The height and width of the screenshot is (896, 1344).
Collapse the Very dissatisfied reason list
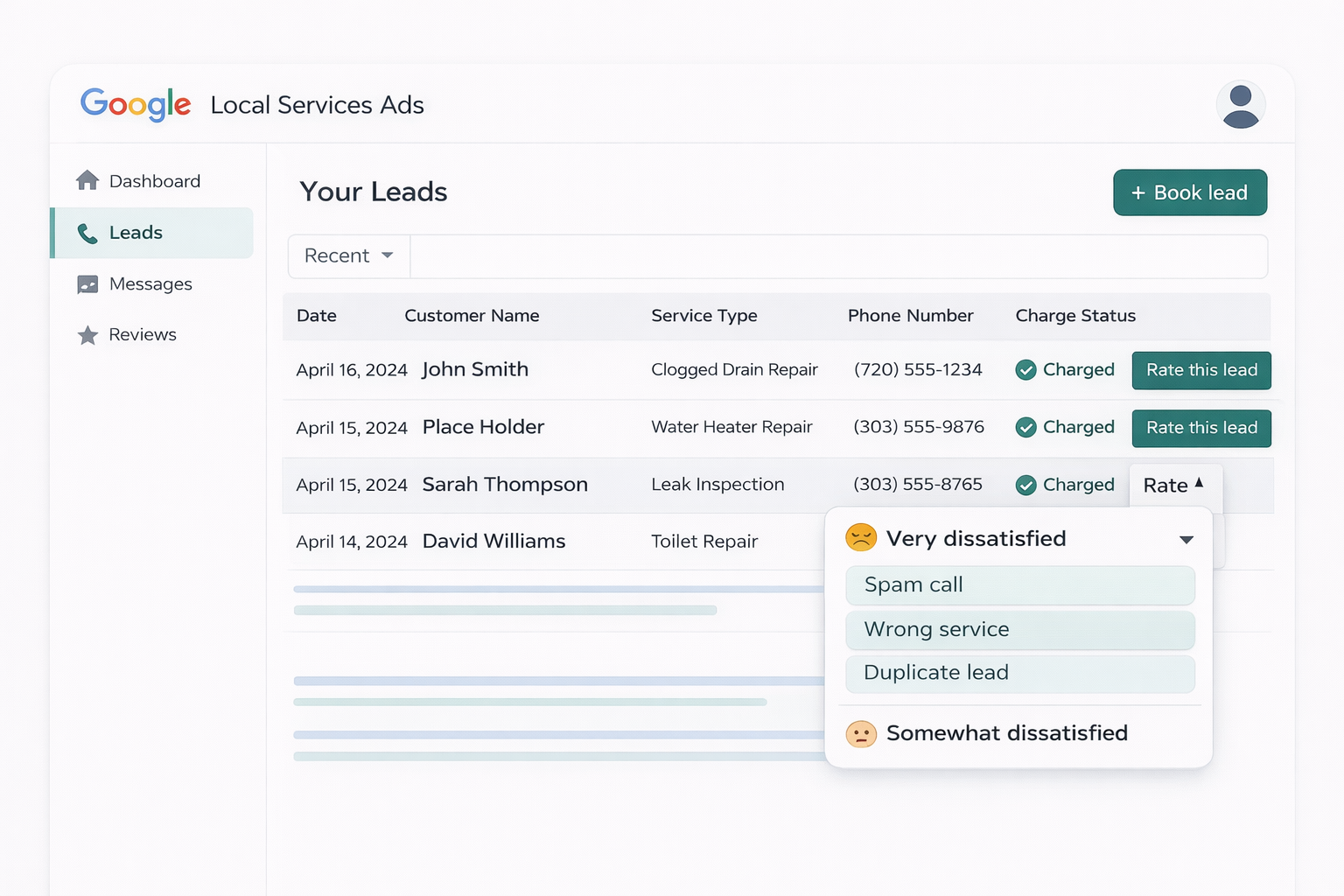tap(1186, 539)
